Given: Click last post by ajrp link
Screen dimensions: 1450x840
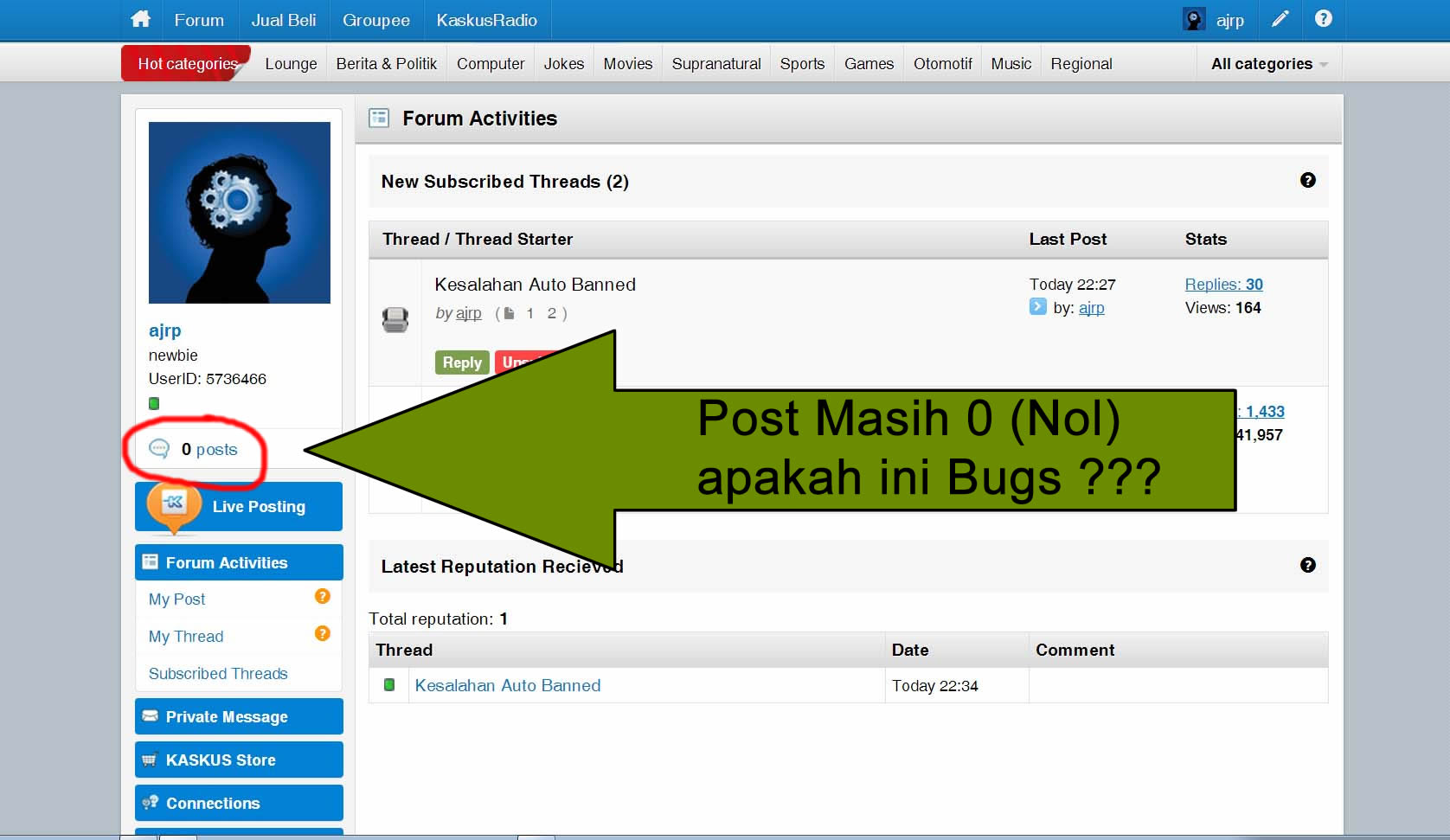Looking at the screenshot, I should [x=1091, y=307].
